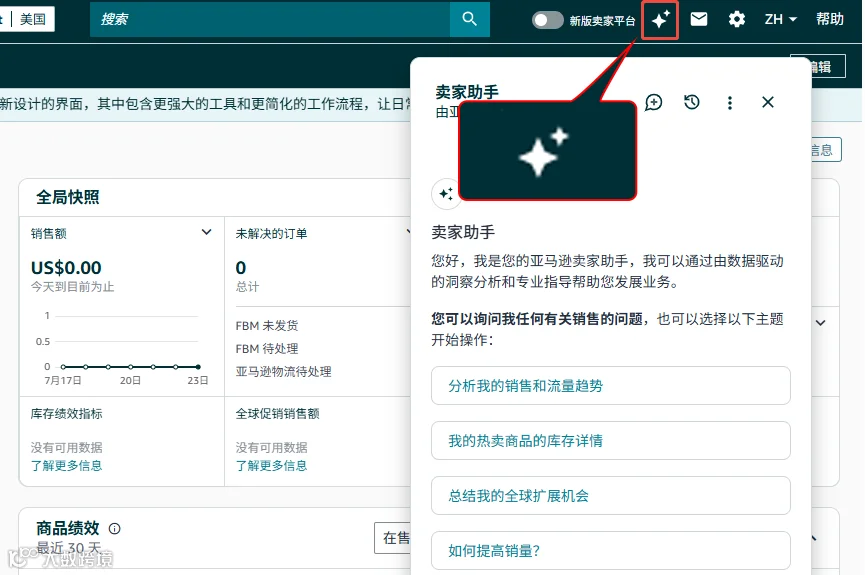Click 了解更多信息 under 全球促销销售额
This screenshot has width=865, height=575.
271,466
